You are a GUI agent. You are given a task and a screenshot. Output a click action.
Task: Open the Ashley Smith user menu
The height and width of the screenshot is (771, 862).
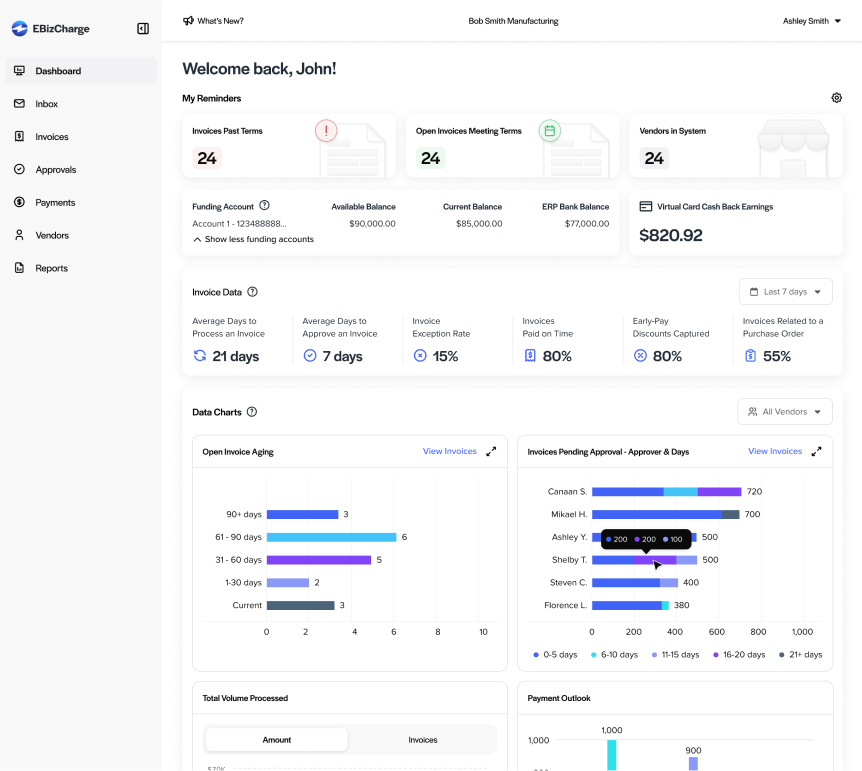pos(812,21)
